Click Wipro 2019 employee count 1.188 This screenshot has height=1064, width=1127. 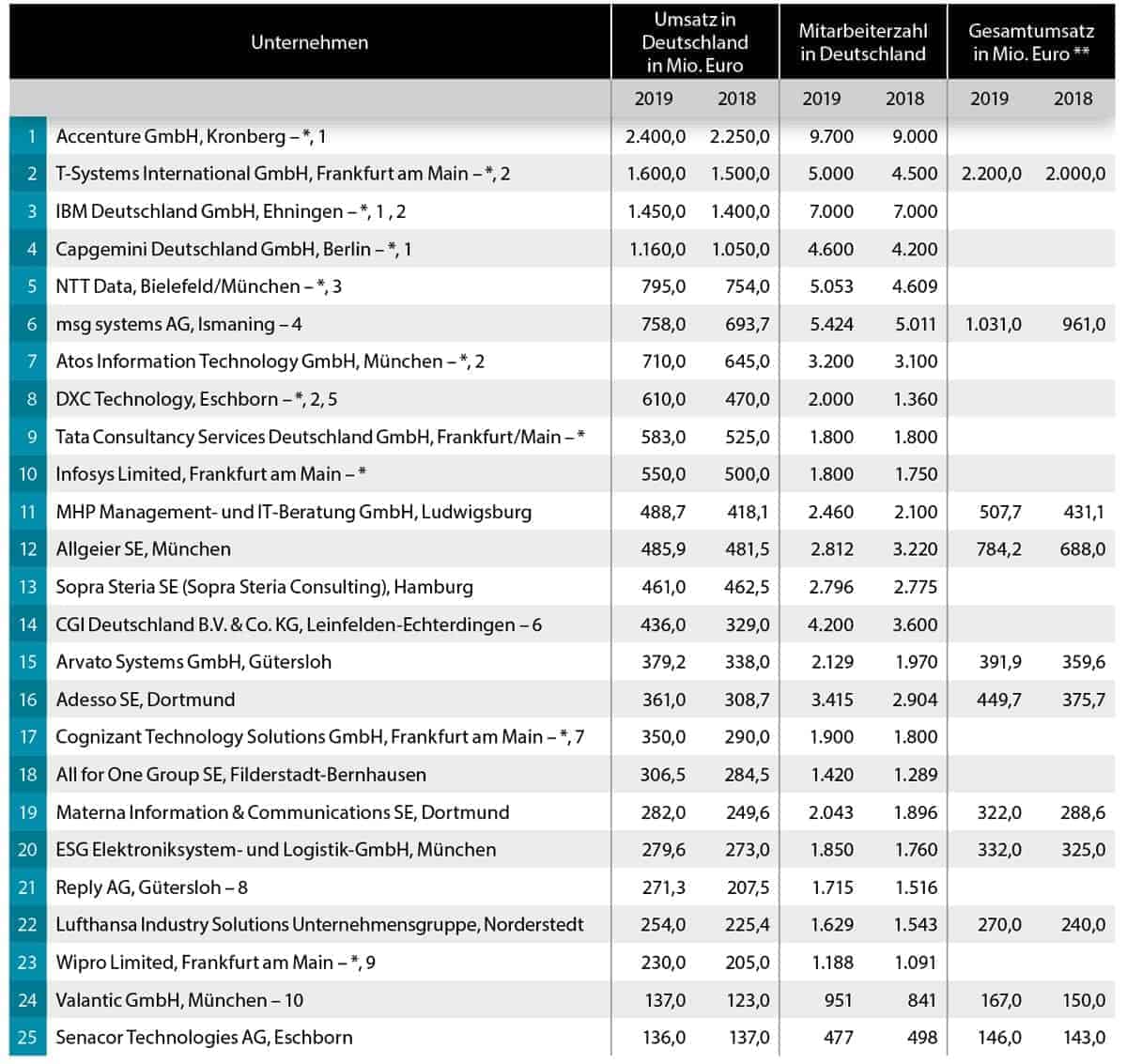click(832, 963)
